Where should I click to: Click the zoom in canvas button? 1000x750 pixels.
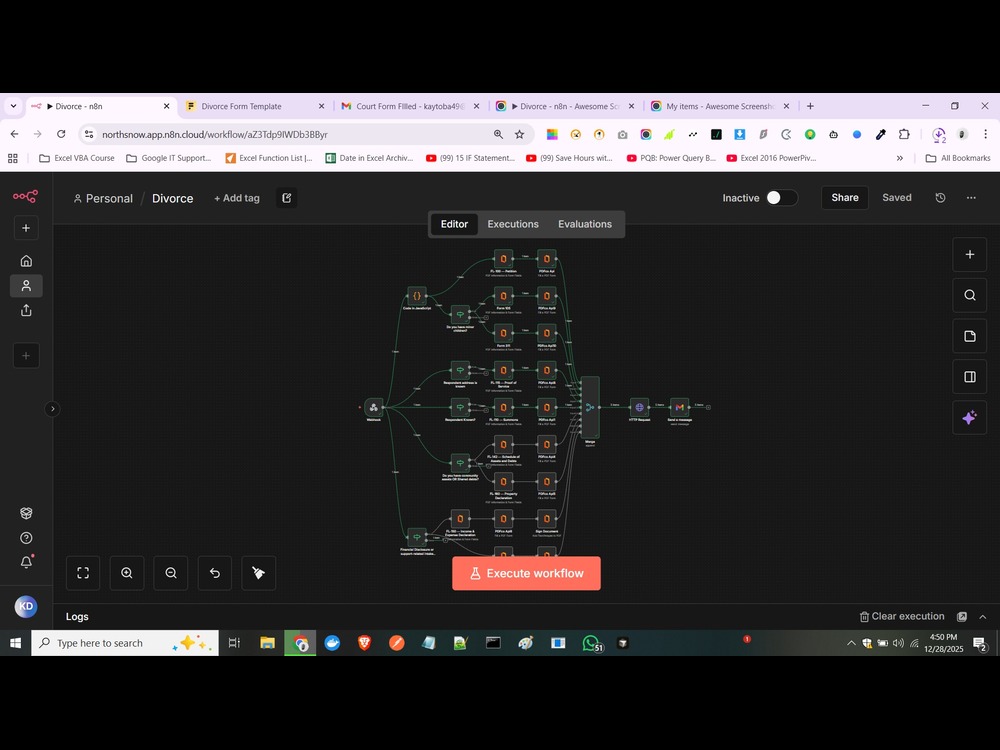(127, 573)
